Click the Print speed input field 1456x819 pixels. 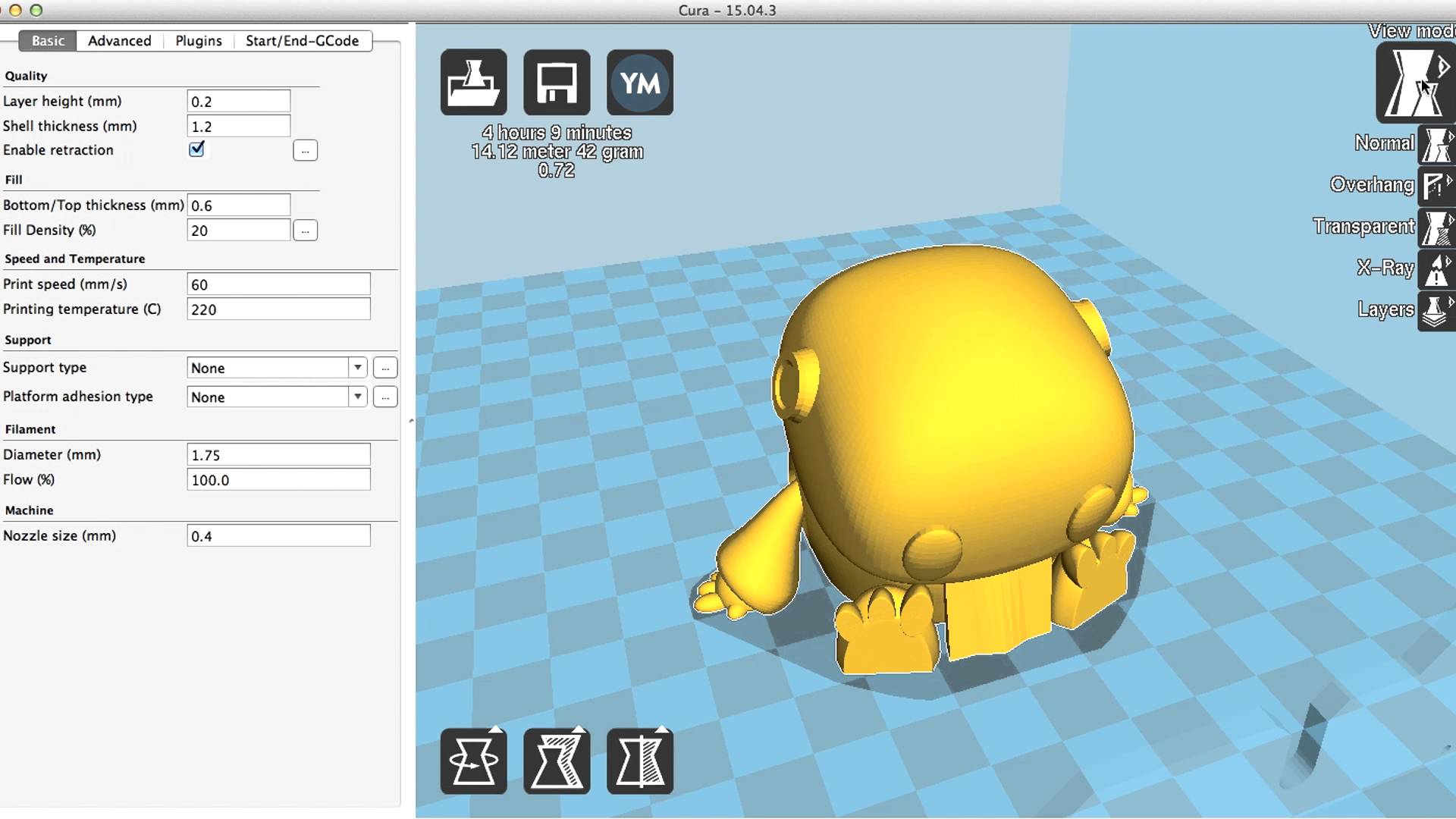pyautogui.click(x=278, y=284)
